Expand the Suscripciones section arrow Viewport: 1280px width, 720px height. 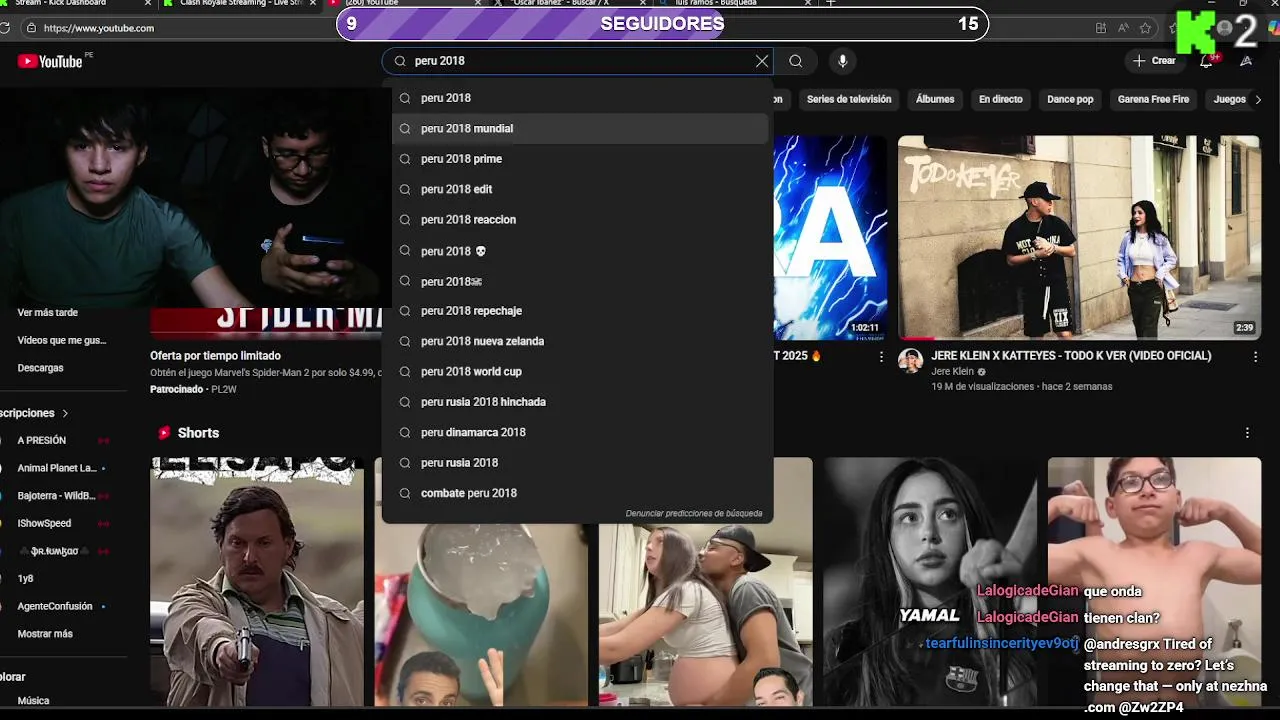65,413
